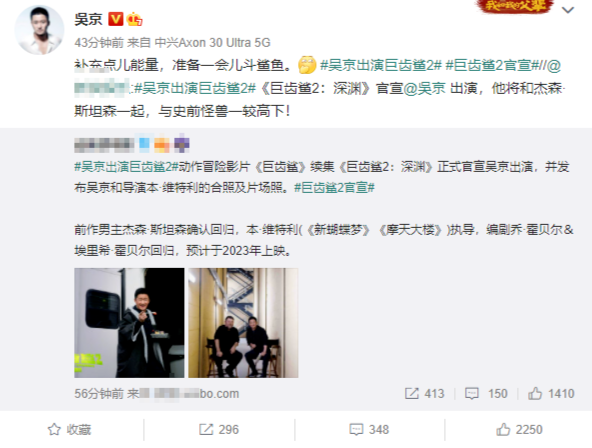This screenshot has height=448, width=592.
Task: Click comment icon showing 150
Action: point(472,393)
